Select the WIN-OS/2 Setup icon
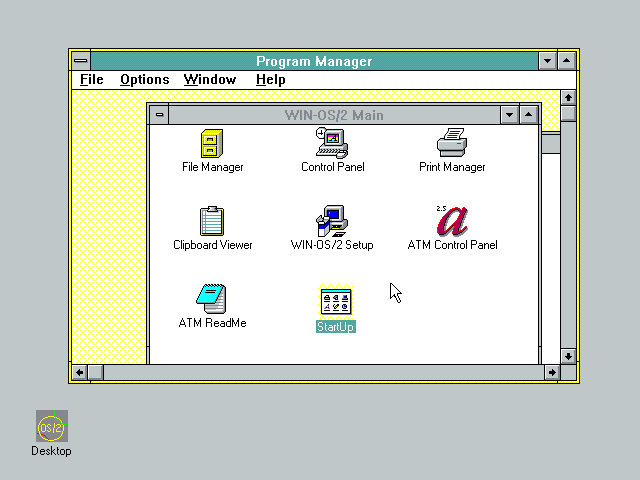This screenshot has width=640, height=480. pos(332,221)
